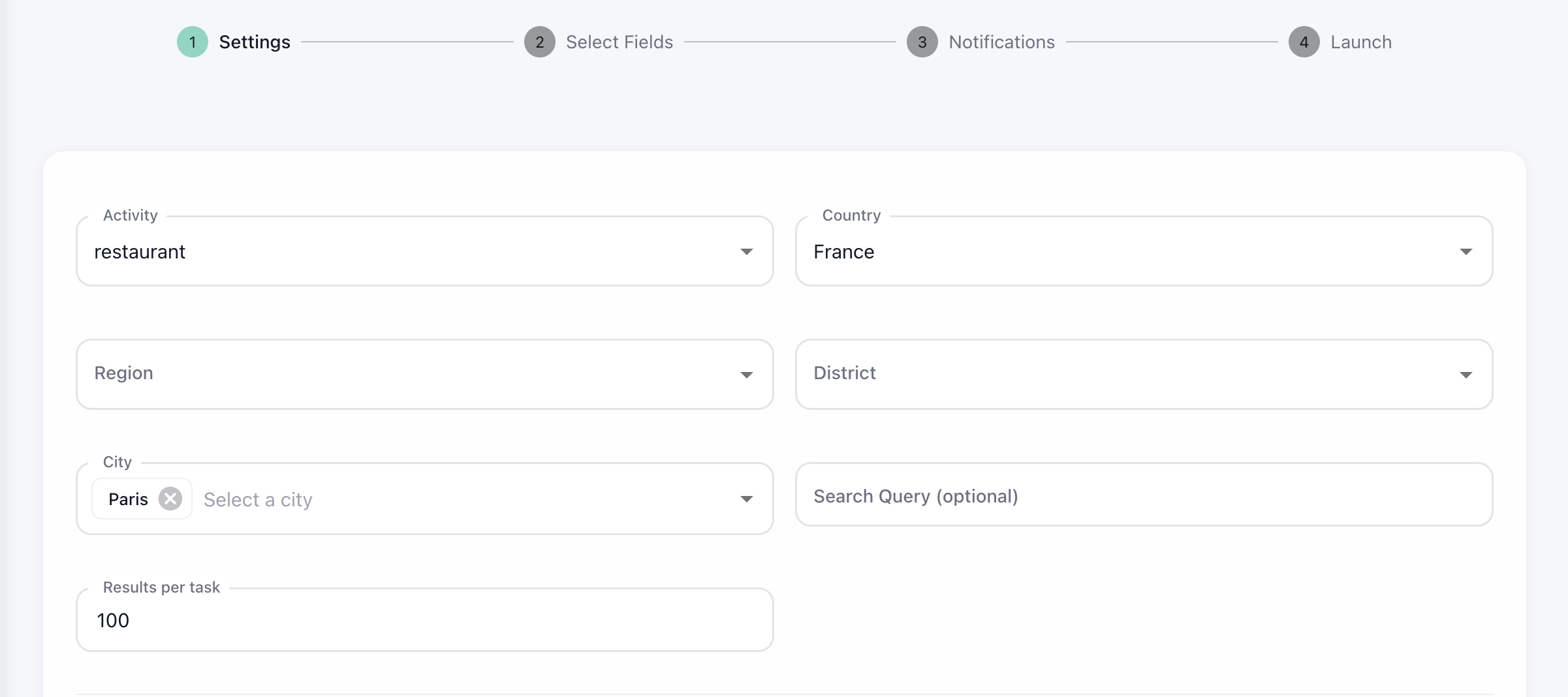Open the District dropdown arrow
Screen dimensions: 1568x697
click(x=1466, y=375)
